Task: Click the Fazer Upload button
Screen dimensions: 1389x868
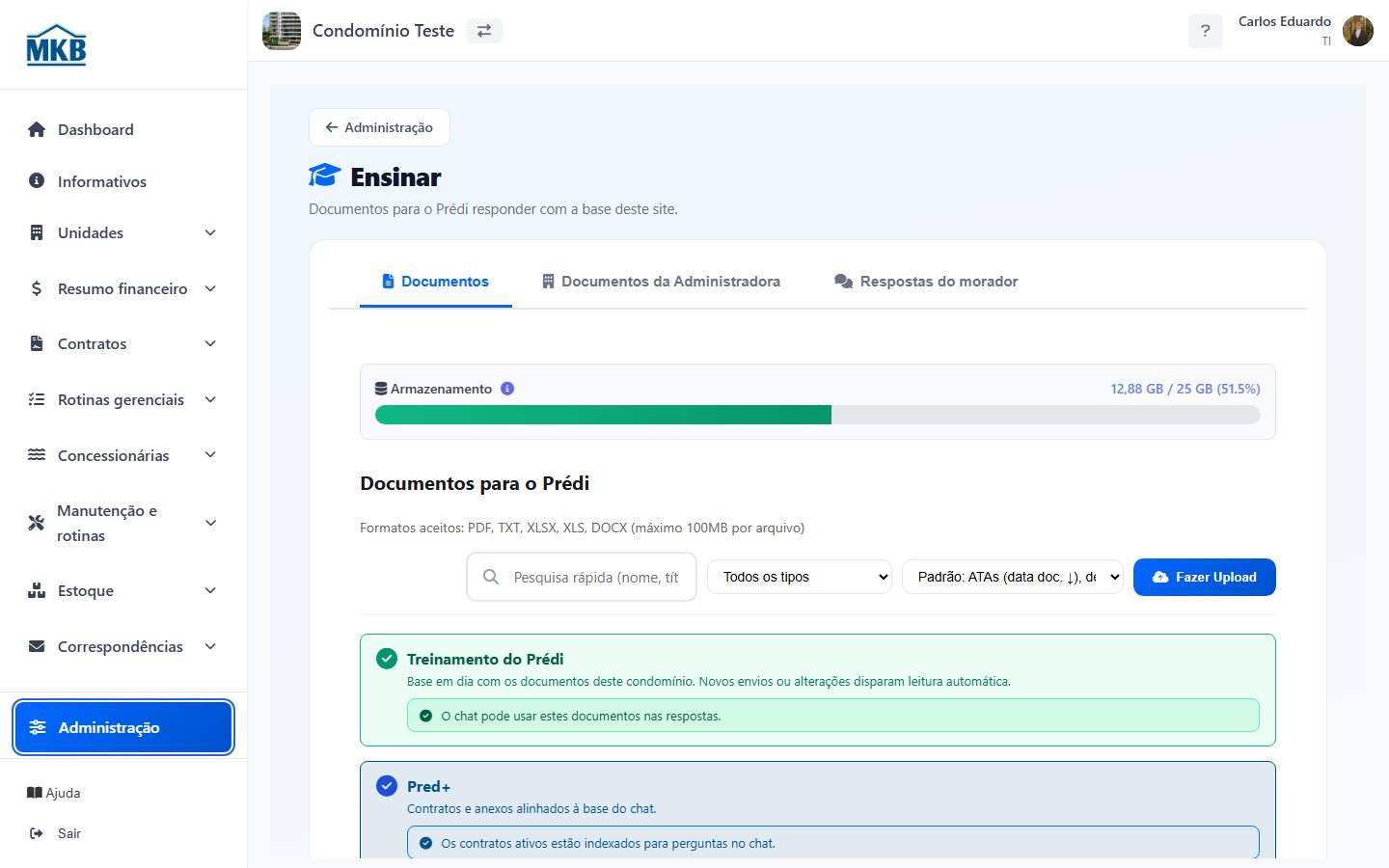Action: click(1205, 577)
